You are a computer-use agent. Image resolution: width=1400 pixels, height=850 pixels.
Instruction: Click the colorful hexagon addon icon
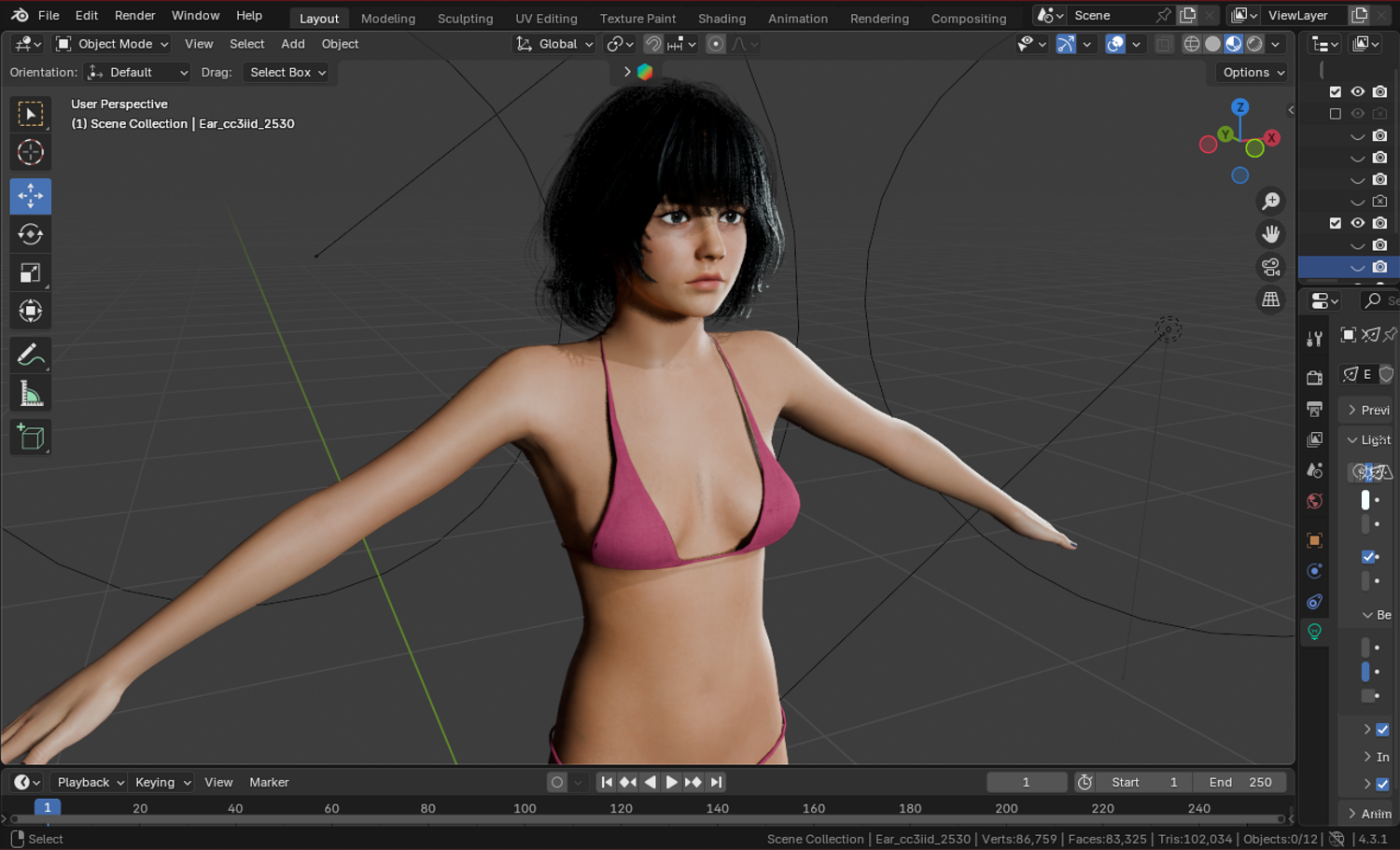[x=645, y=72]
